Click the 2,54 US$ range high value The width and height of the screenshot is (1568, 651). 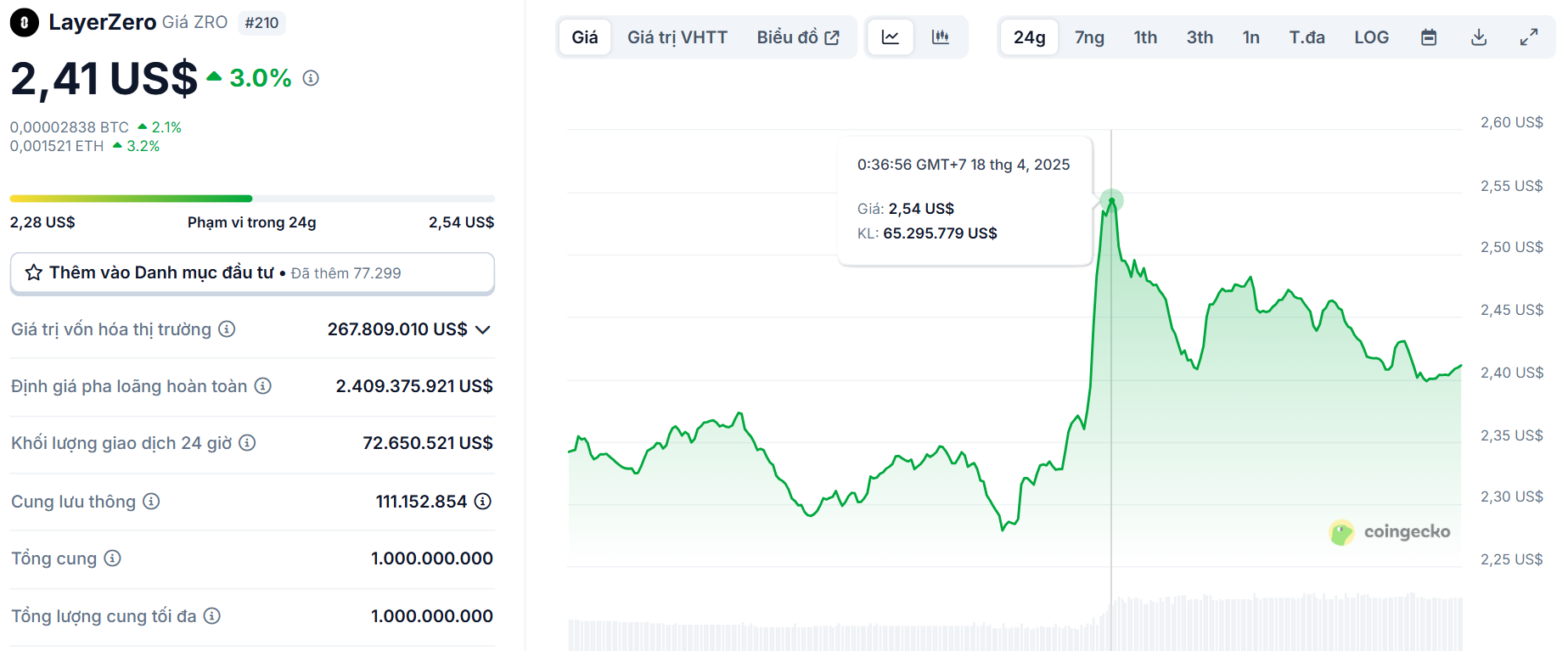[x=461, y=222]
